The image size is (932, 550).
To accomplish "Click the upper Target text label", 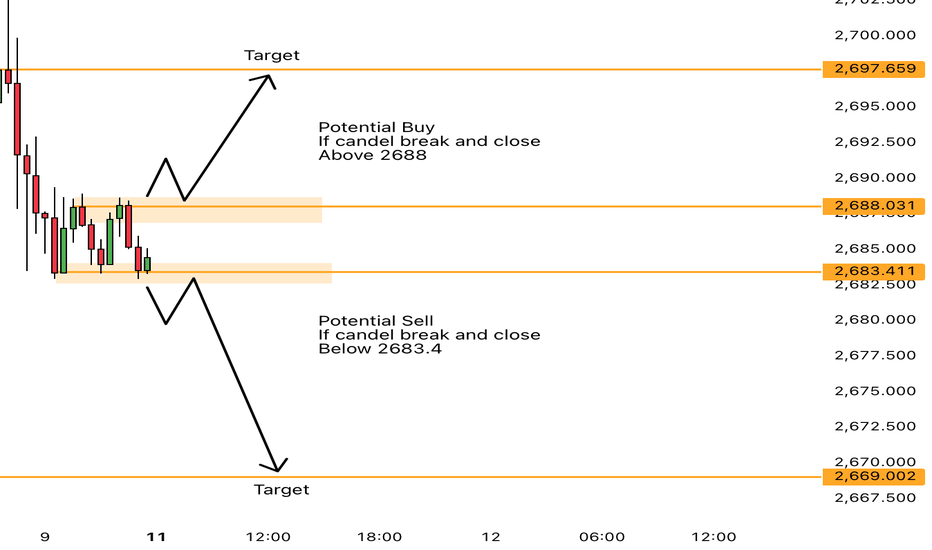I will [272, 55].
